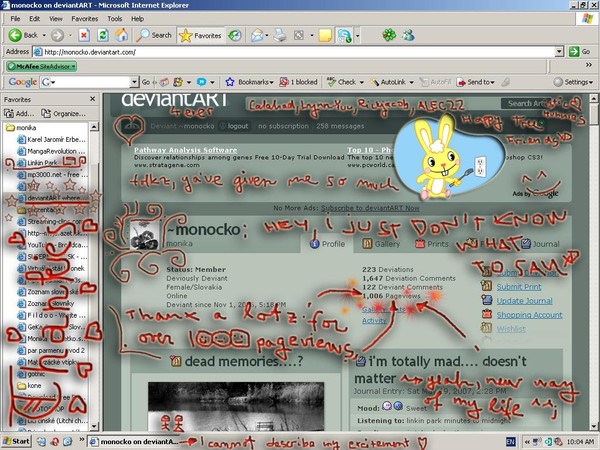Open the gothic favorite entry
Image resolution: width=600 pixels, height=450 pixels.
31,374
